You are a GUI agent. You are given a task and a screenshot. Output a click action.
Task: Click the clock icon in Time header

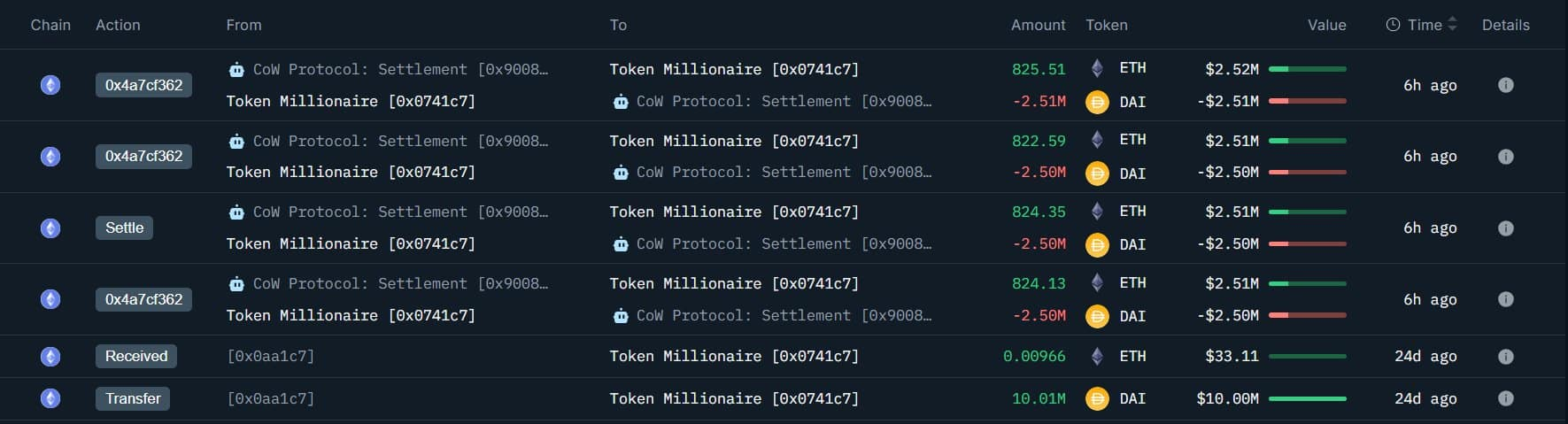click(1393, 25)
